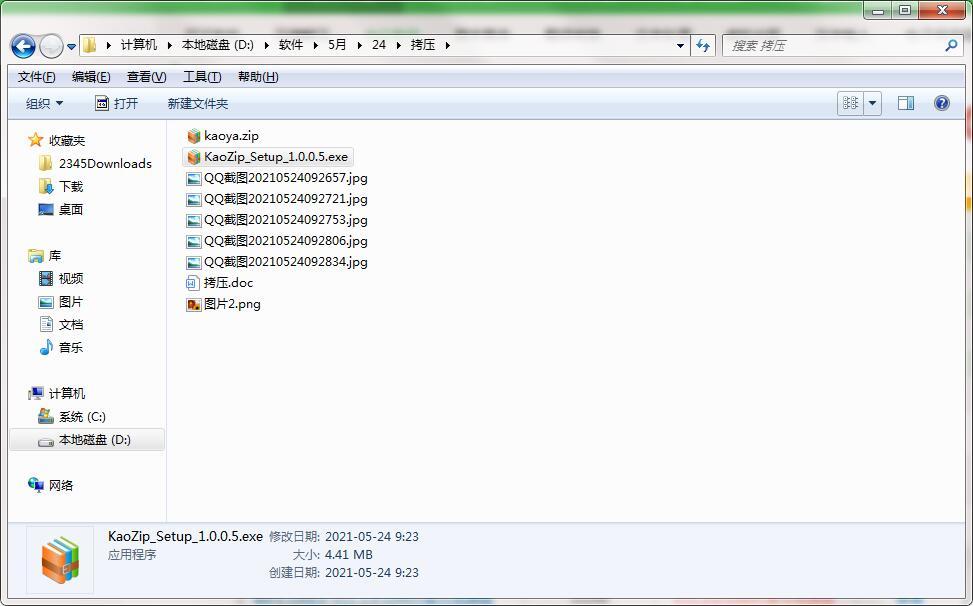This screenshot has width=973, height=606.
Task: Select 网络 in the navigation pane
Action: coord(61,486)
